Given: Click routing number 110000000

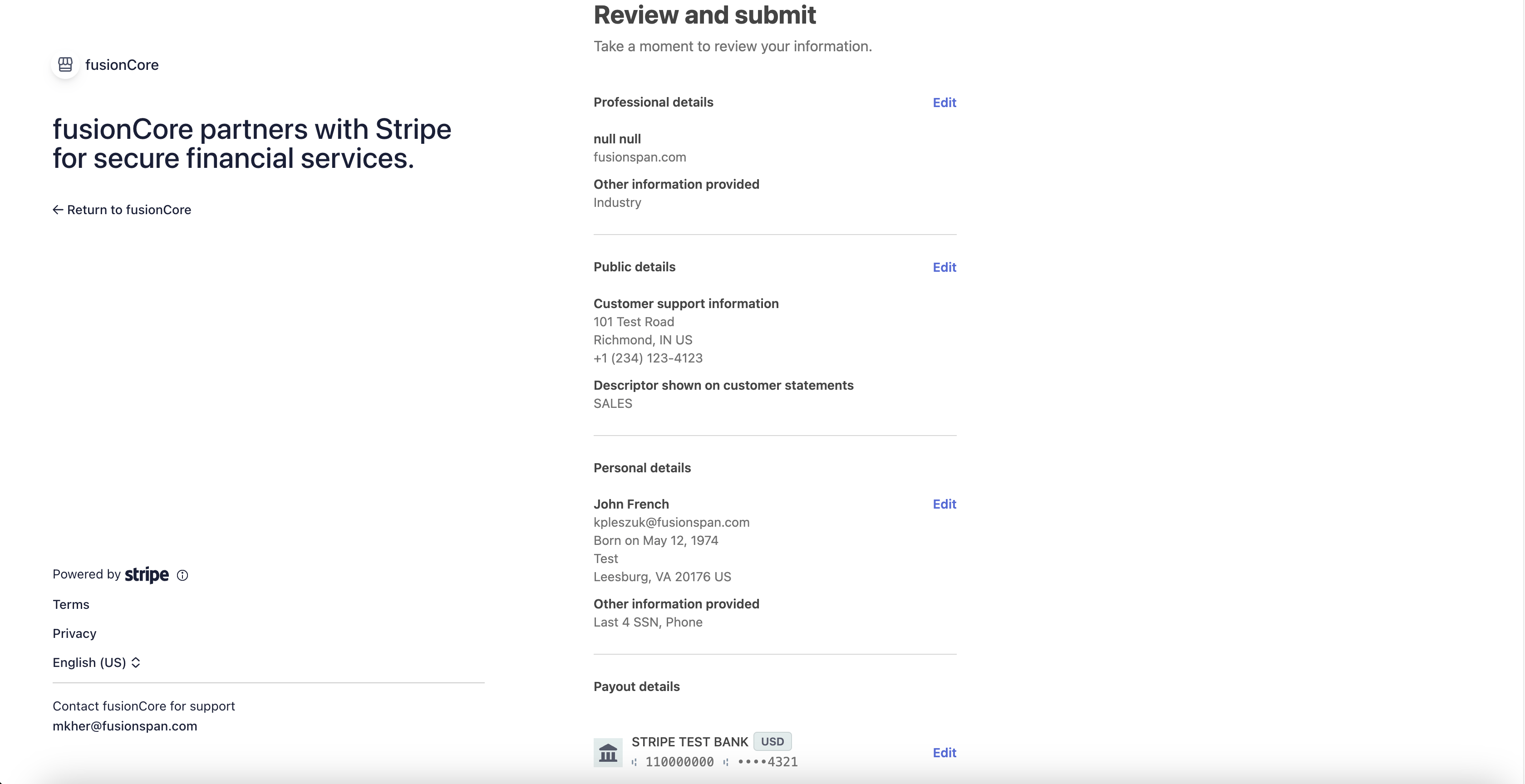Looking at the screenshot, I should pyautogui.click(x=679, y=762).
